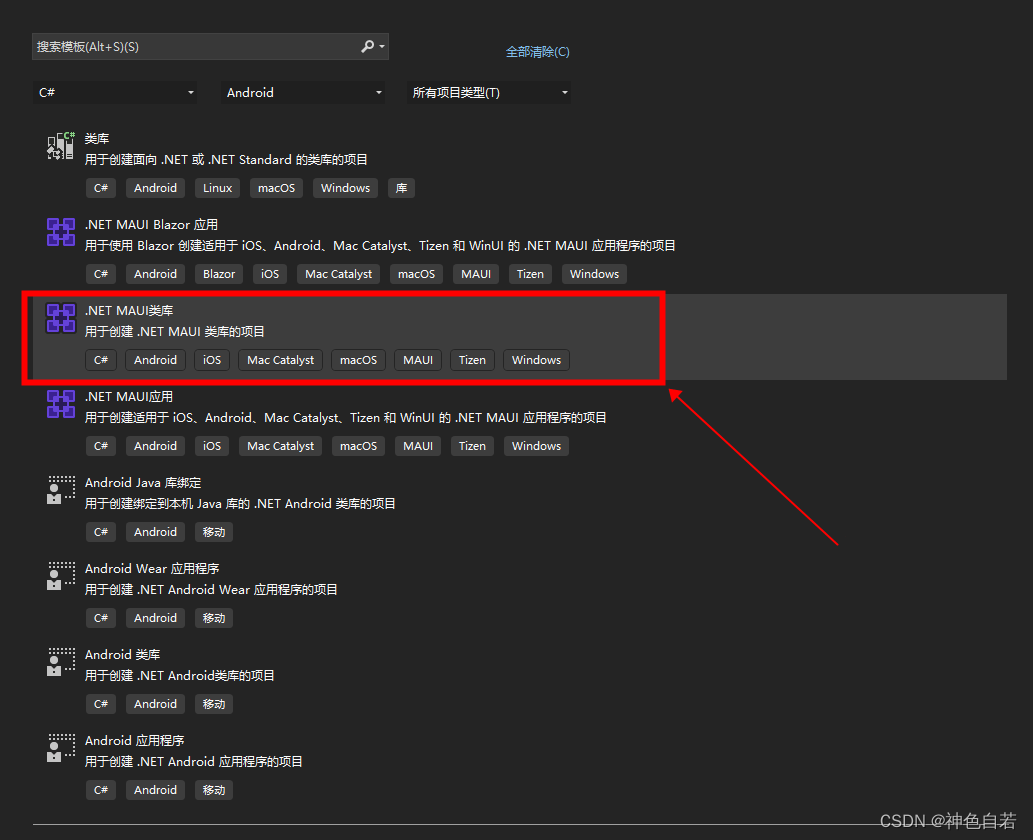Click the description 用于创建面向 .NET 或 .NET Standard 的类库的项目
Image resolution: width=1033 pixels, height=840 pixels.
[226, 159]
